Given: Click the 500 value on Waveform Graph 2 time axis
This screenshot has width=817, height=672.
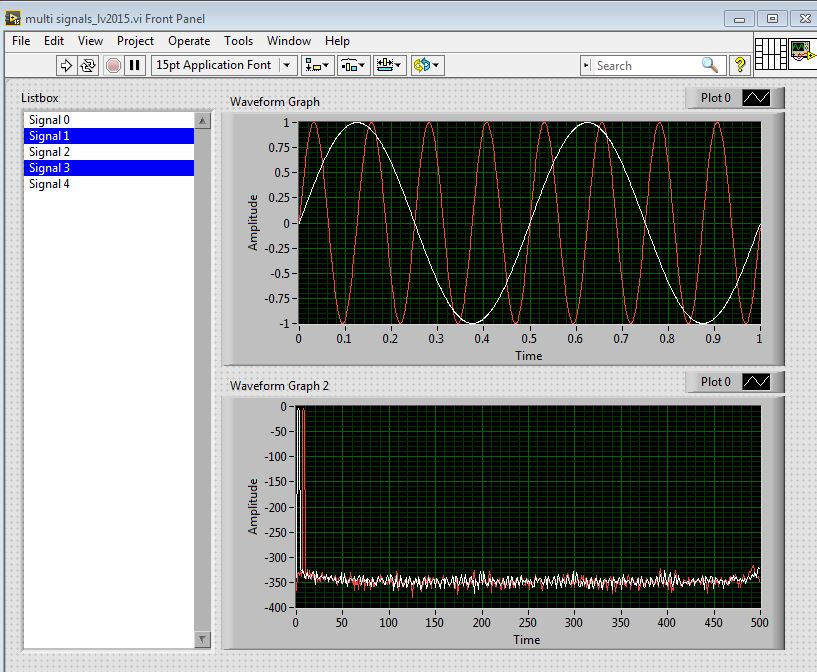Looking at the screenshot, I should [x=759, y=623].
